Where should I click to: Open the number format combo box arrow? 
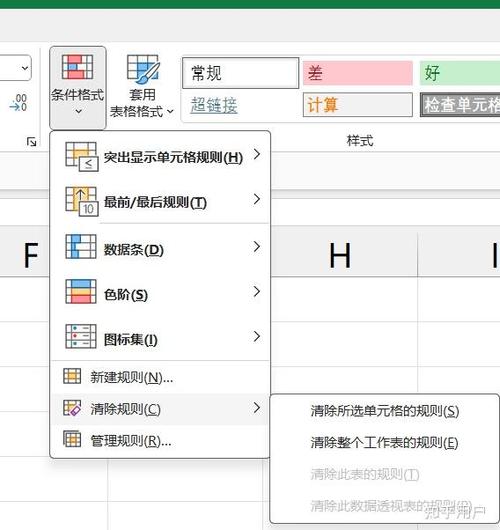tap(25, 68)
